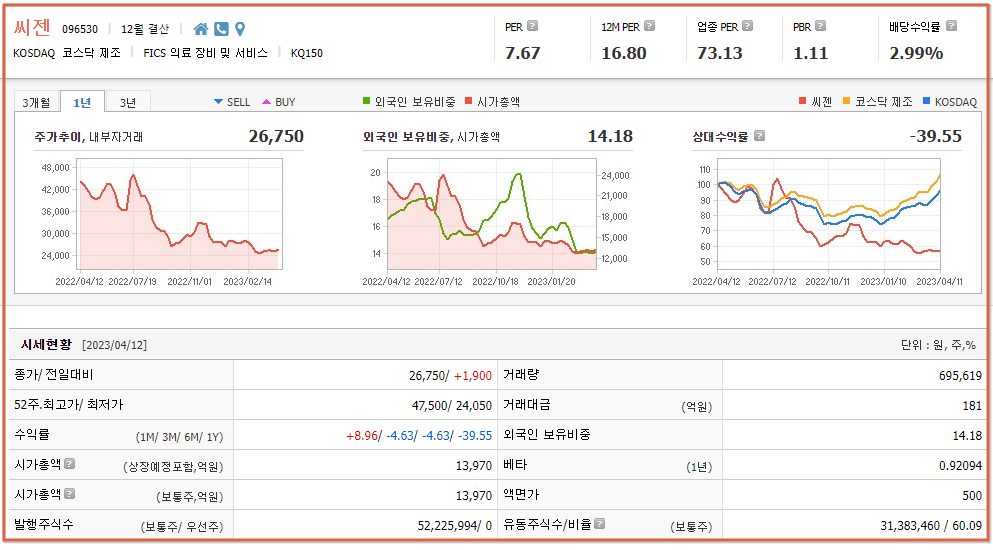The image size is (993, 550).
Task: Click FICS 의료 장비 및 서비스 label
Action: (x=205, y=53)
